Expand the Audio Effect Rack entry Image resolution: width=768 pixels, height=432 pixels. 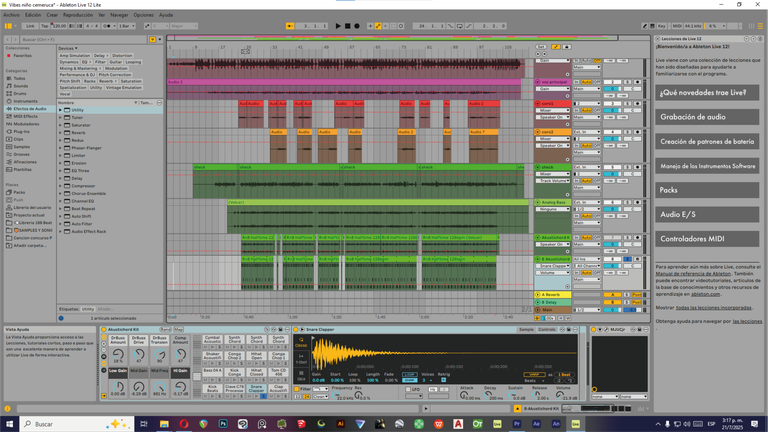point(61,232)
